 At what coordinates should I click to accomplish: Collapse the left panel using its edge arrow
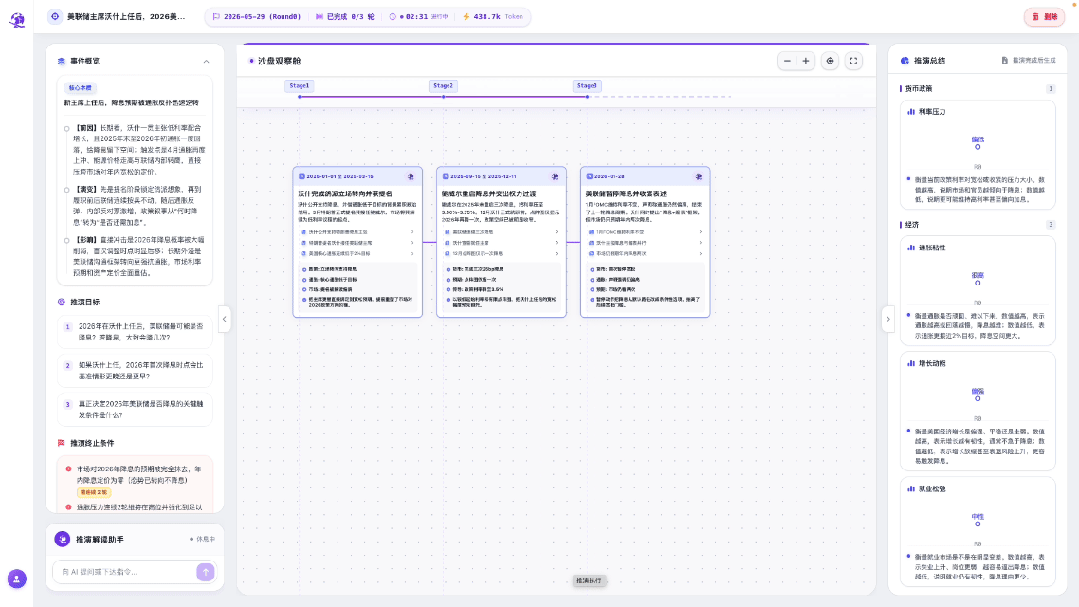(224, 319)
